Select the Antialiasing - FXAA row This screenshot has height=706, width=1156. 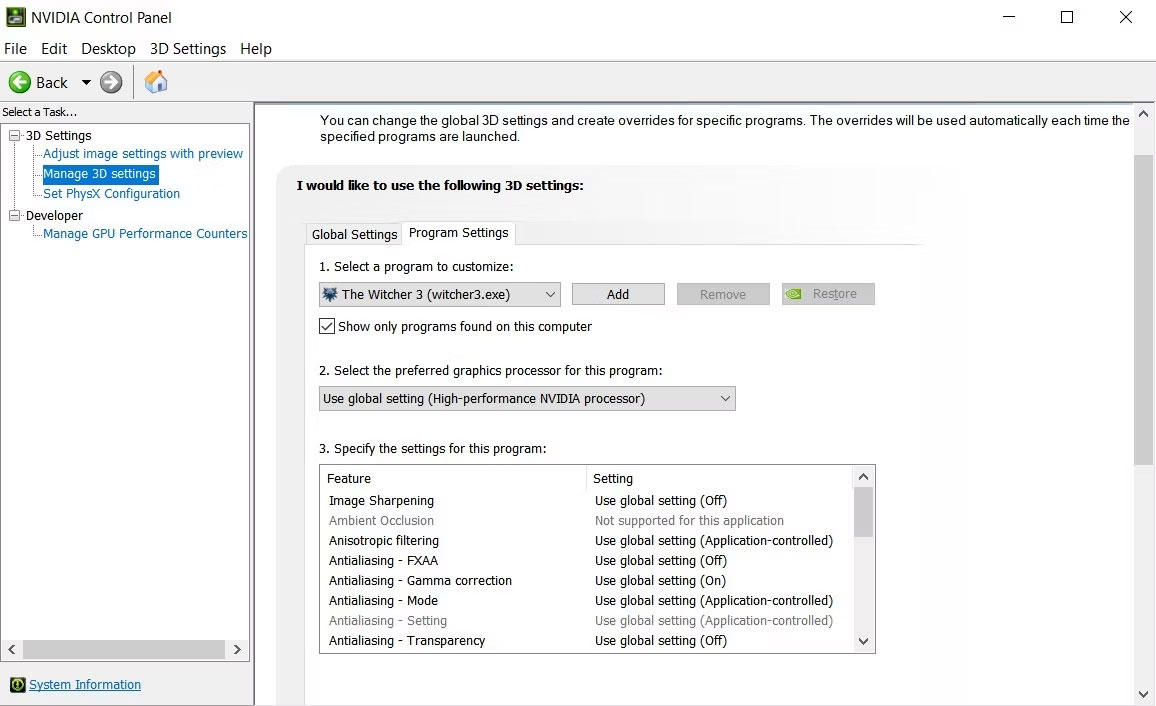586,560
